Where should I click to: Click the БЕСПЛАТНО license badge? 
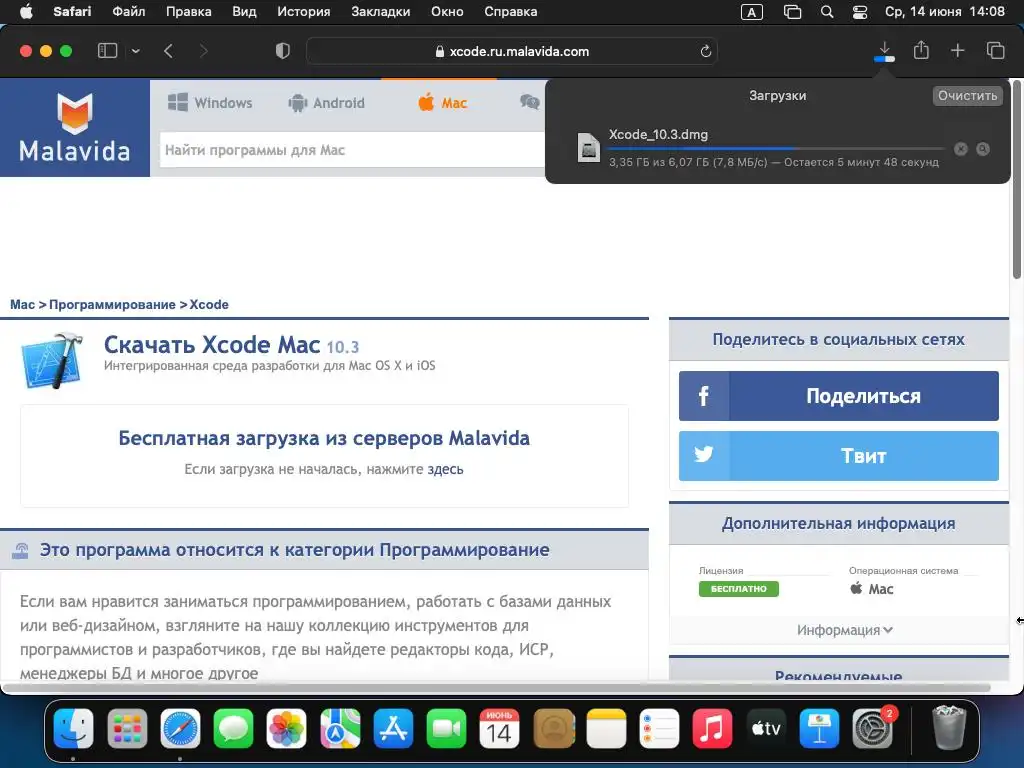coord(739,588)
